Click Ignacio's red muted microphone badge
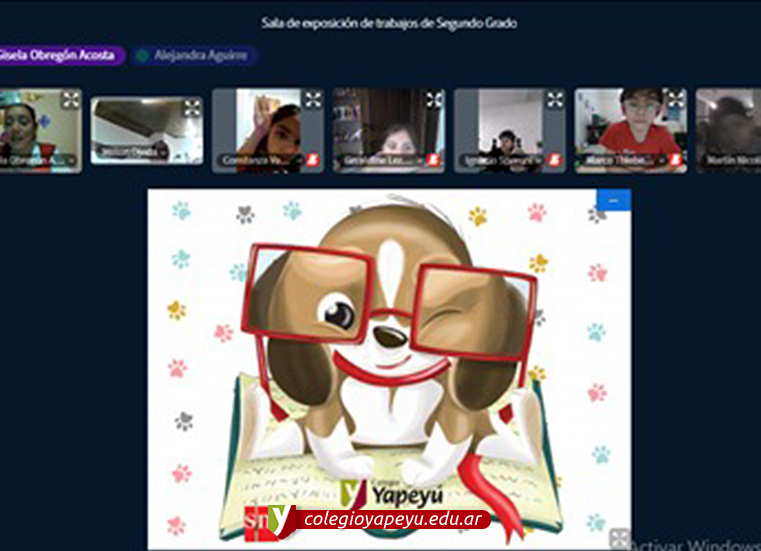 click(554, 160)
